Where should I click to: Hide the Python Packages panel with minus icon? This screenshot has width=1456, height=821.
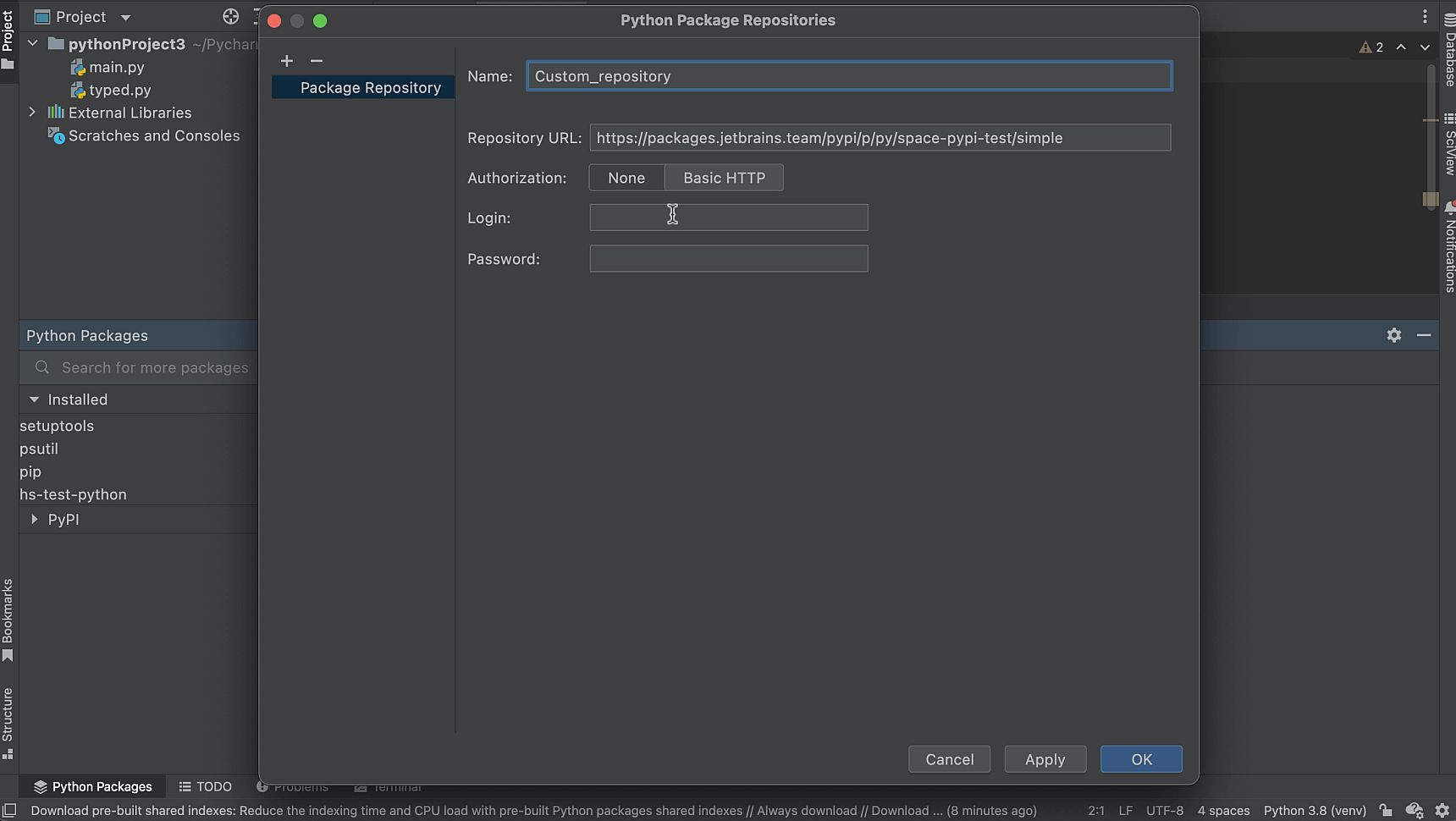(1424, 335)
